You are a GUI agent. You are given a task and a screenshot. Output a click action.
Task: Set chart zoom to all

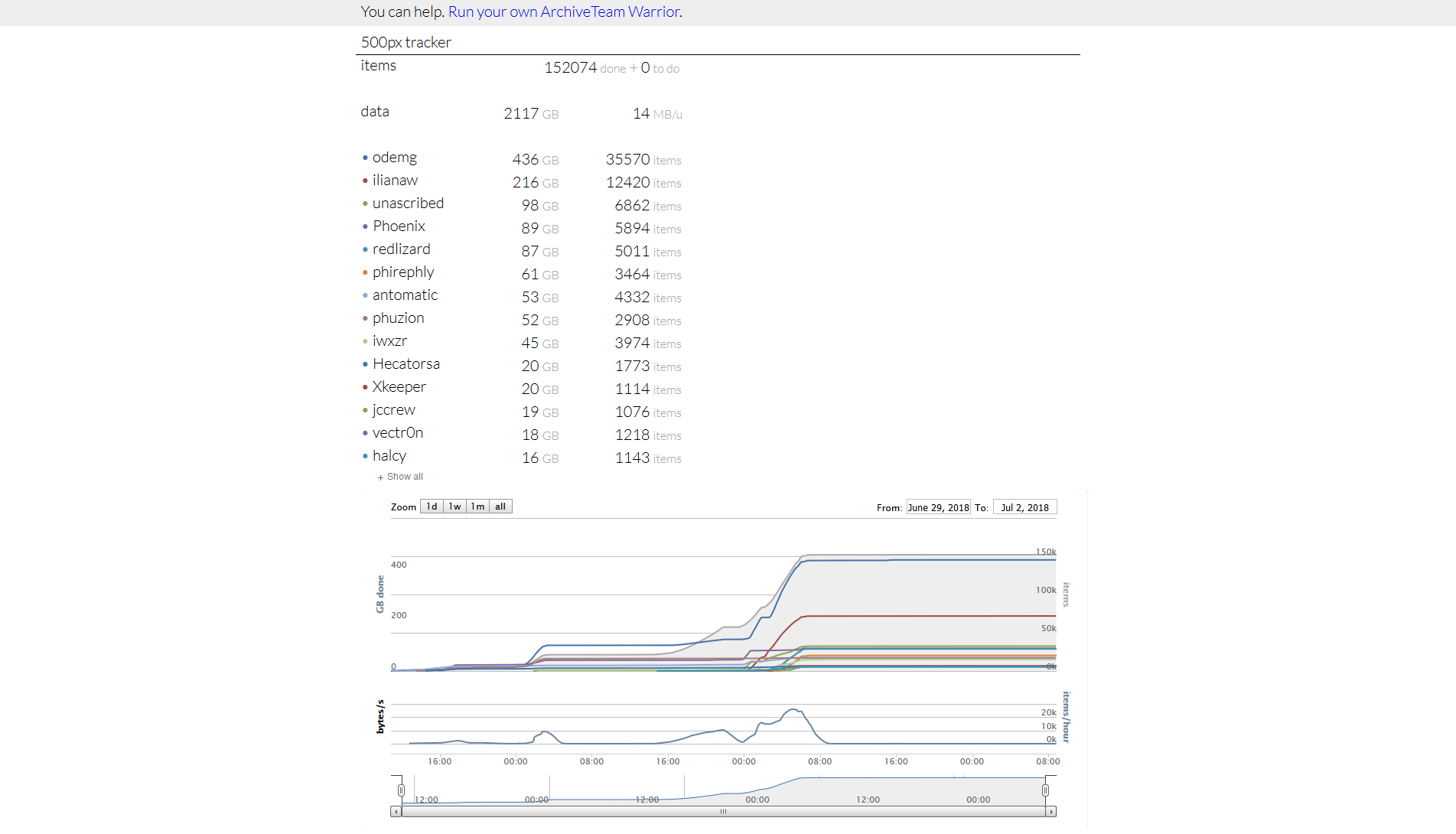500,507
